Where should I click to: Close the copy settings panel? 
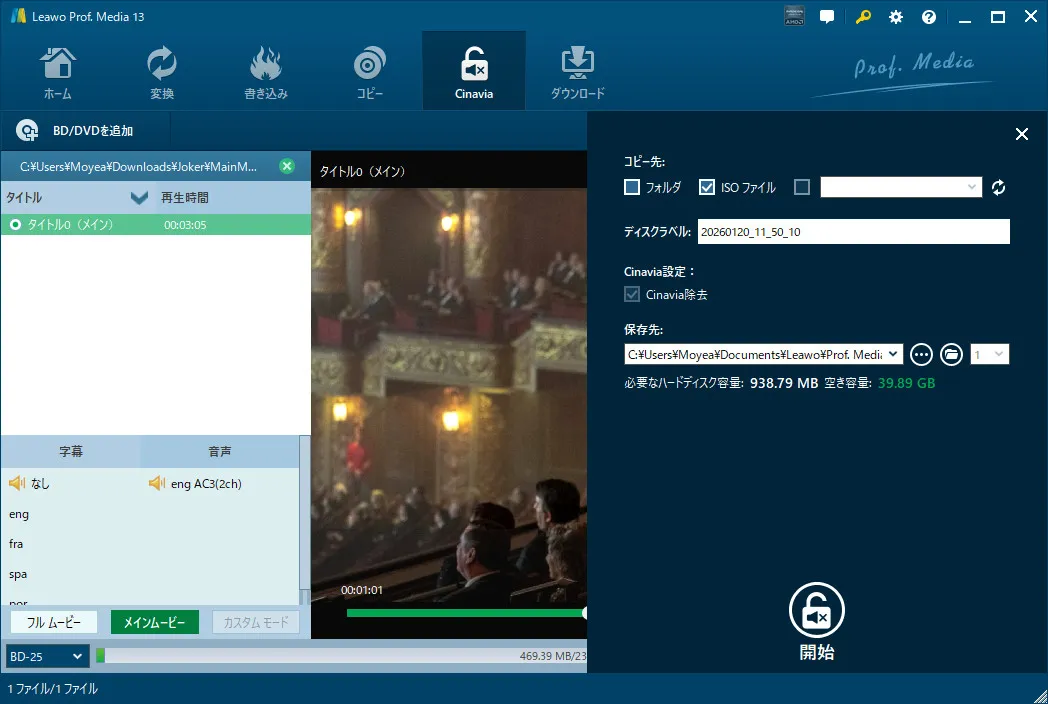click(1021, 134)
